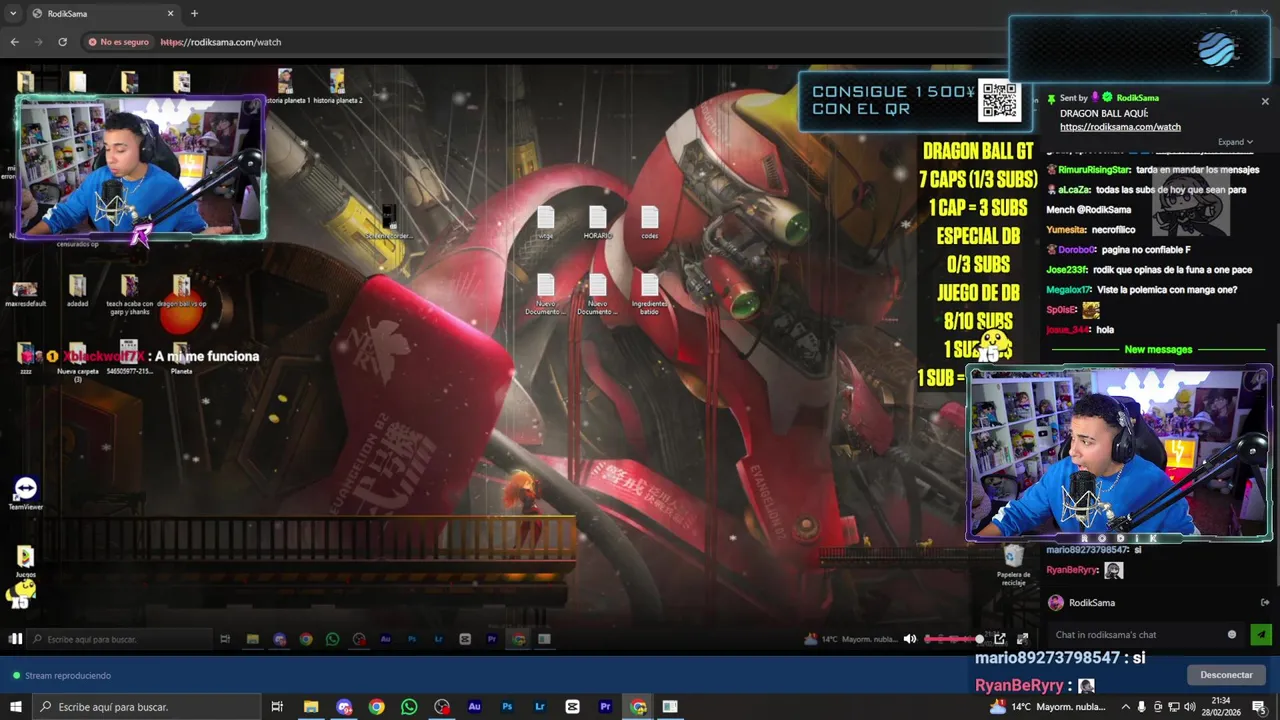Click the RodikSama sender name in the pin
This screenshot has height=720, width=1280.
[1137, 98]
